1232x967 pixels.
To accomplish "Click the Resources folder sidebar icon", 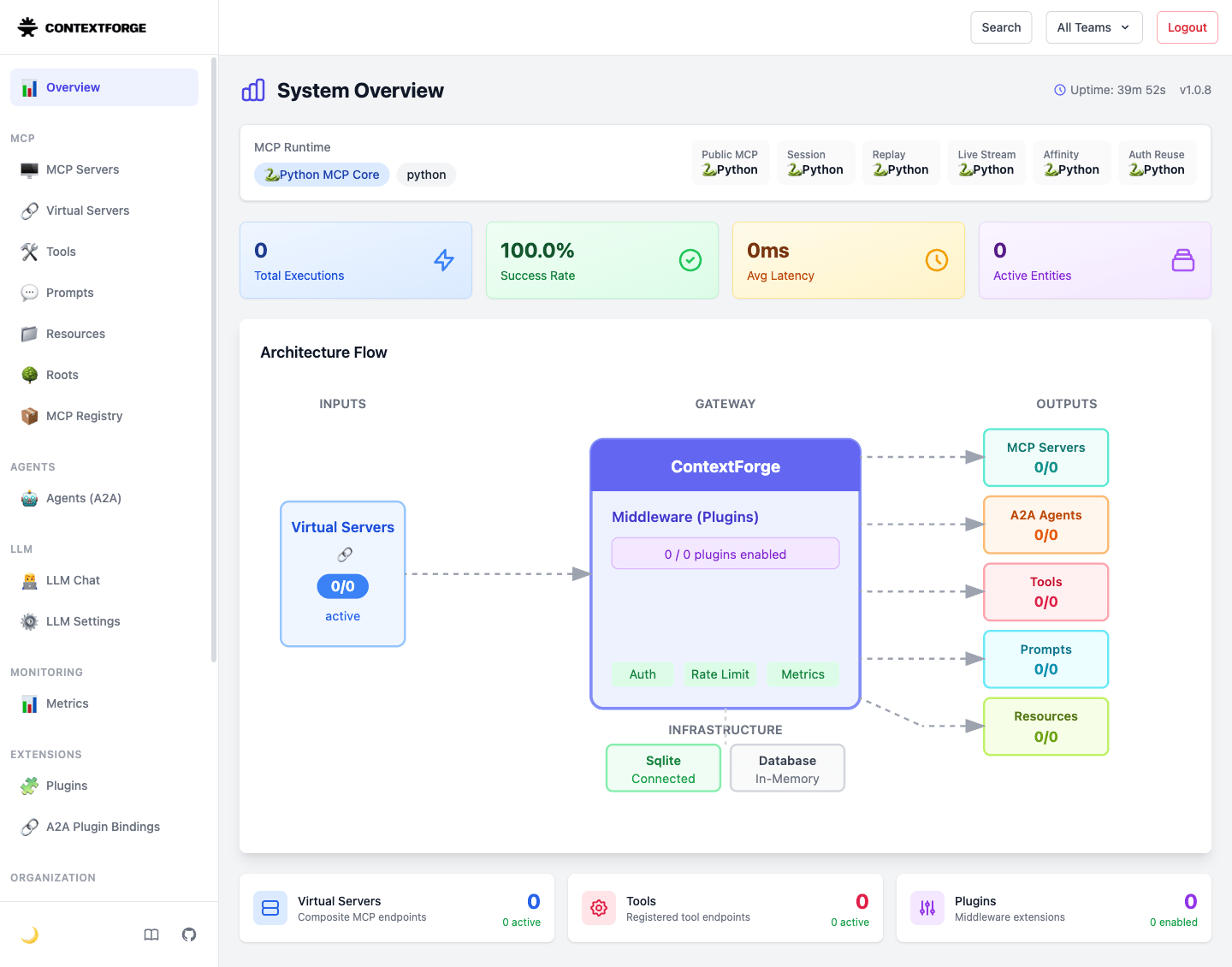I will (30, 334).
